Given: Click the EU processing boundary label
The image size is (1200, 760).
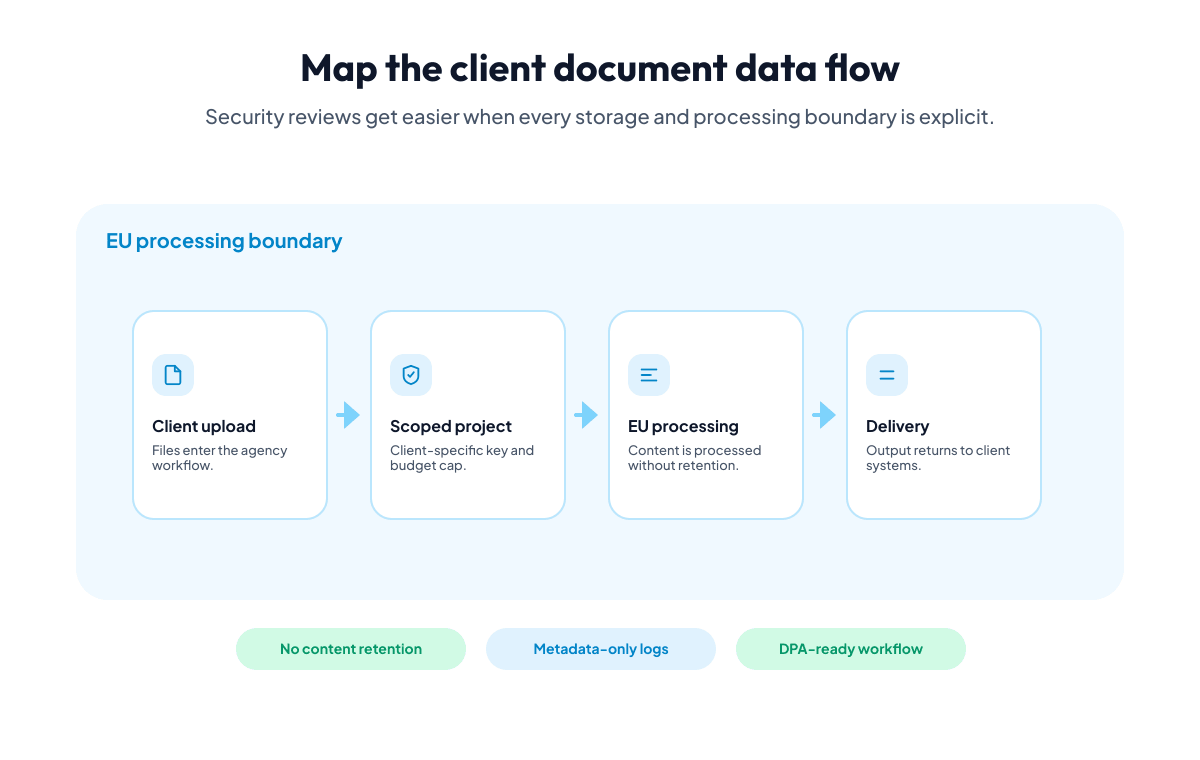Looking at the screenshot, I should pyautogui.click(x=224, y=241).
